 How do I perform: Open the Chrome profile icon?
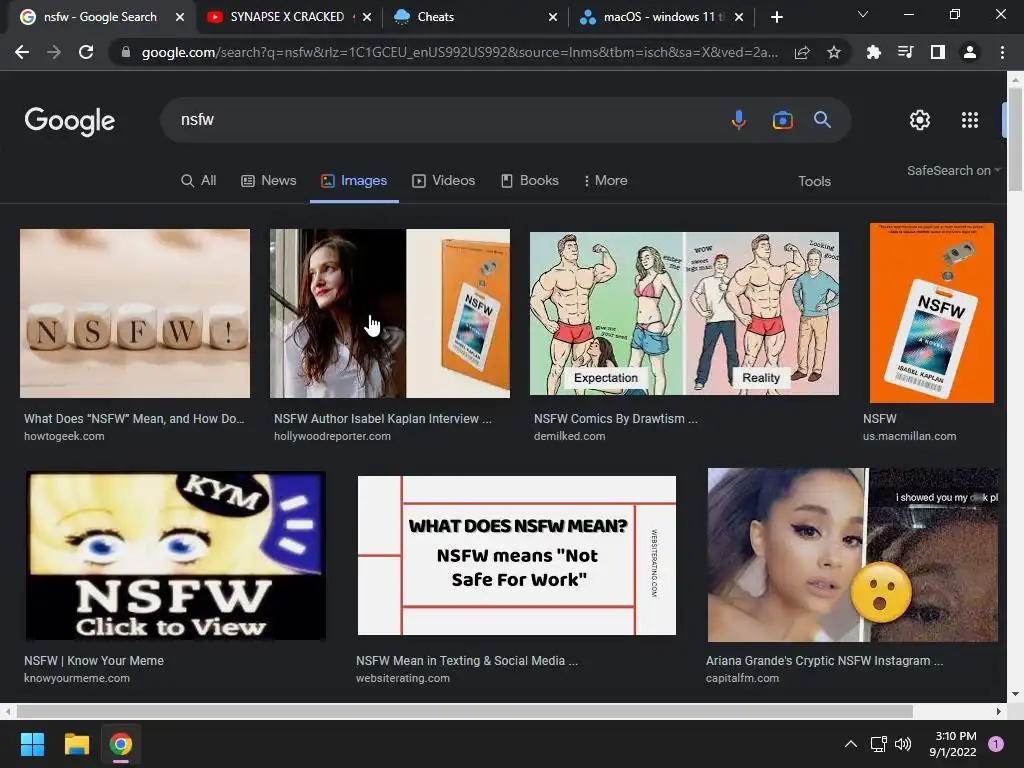click(x=970, y=52)
